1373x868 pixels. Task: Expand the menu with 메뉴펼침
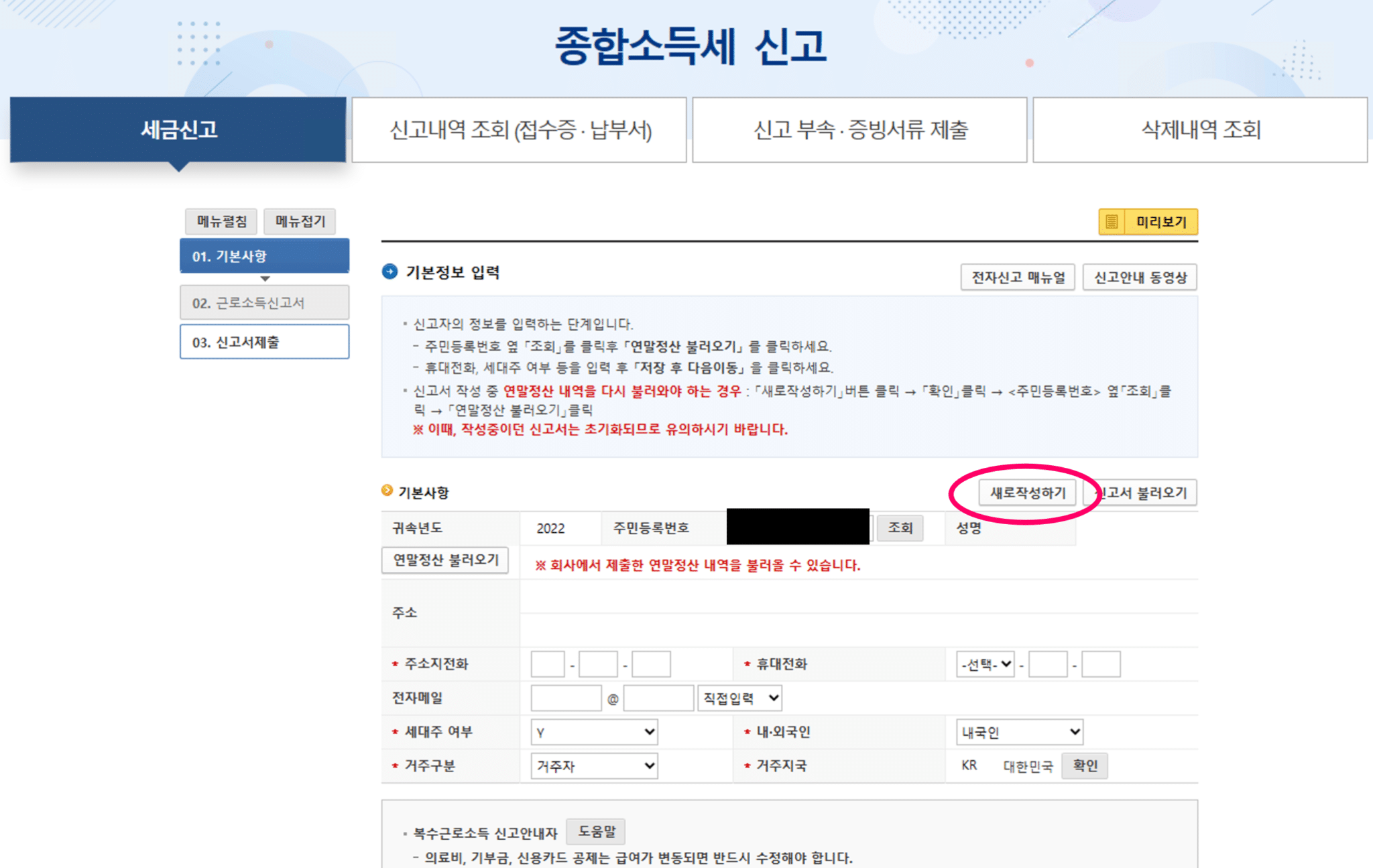coord(221,221)
